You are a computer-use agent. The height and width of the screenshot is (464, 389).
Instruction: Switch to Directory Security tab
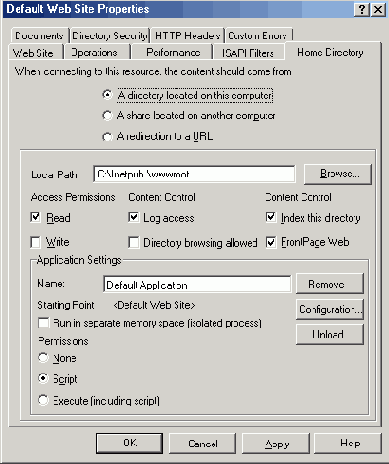pyautogui.click(x=110, y=35)
